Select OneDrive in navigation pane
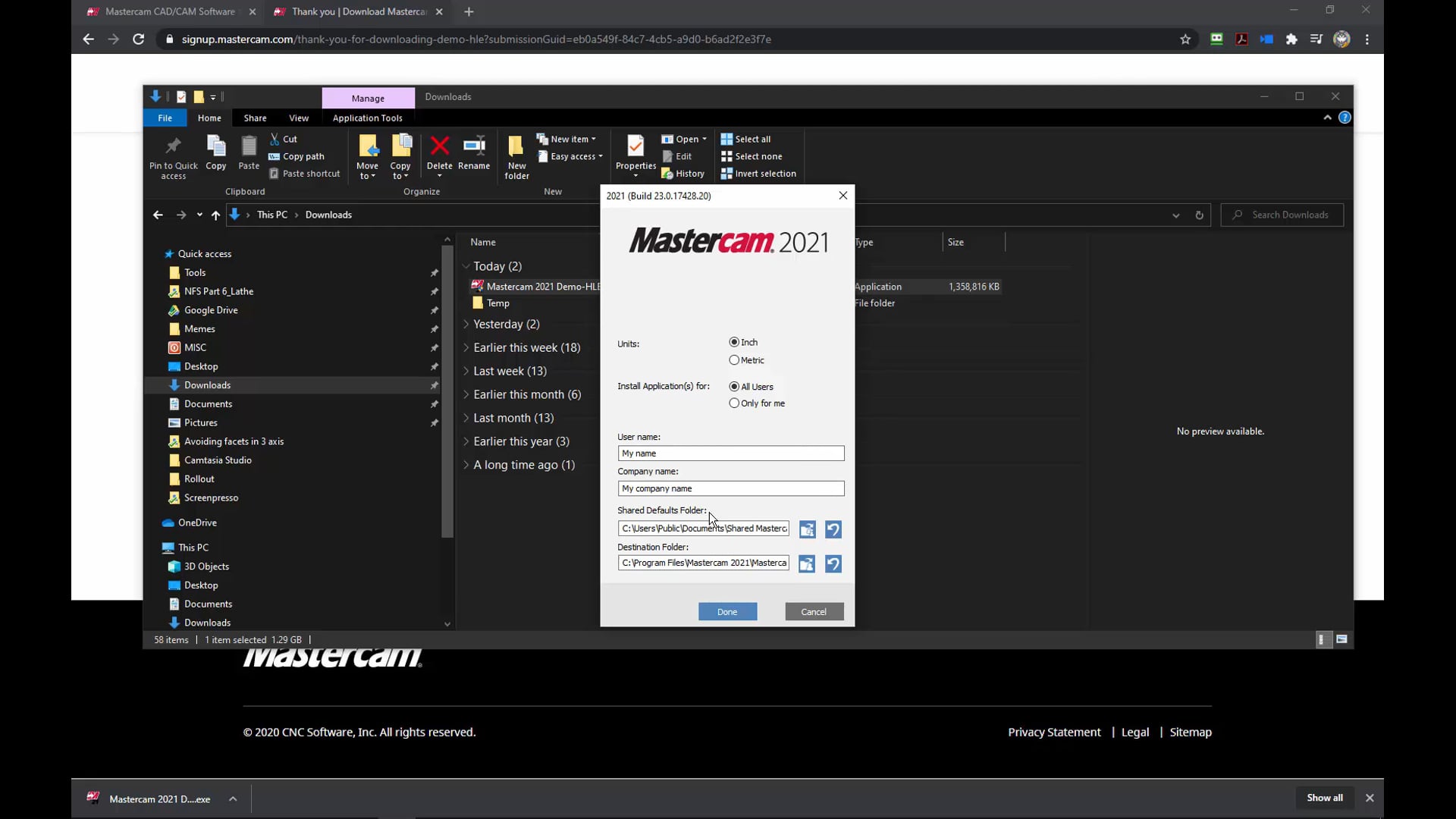The width and height of the screenshot is (1456, 819). 197,523
